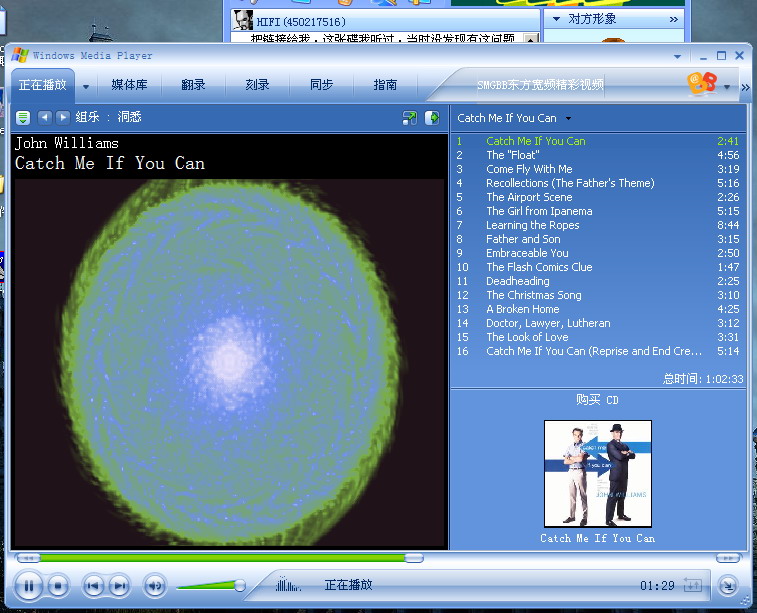The height and width of the screenshot is (613, 757).
Task: Select track The Flash Comics Clue
Action: (x=598, y=267)
